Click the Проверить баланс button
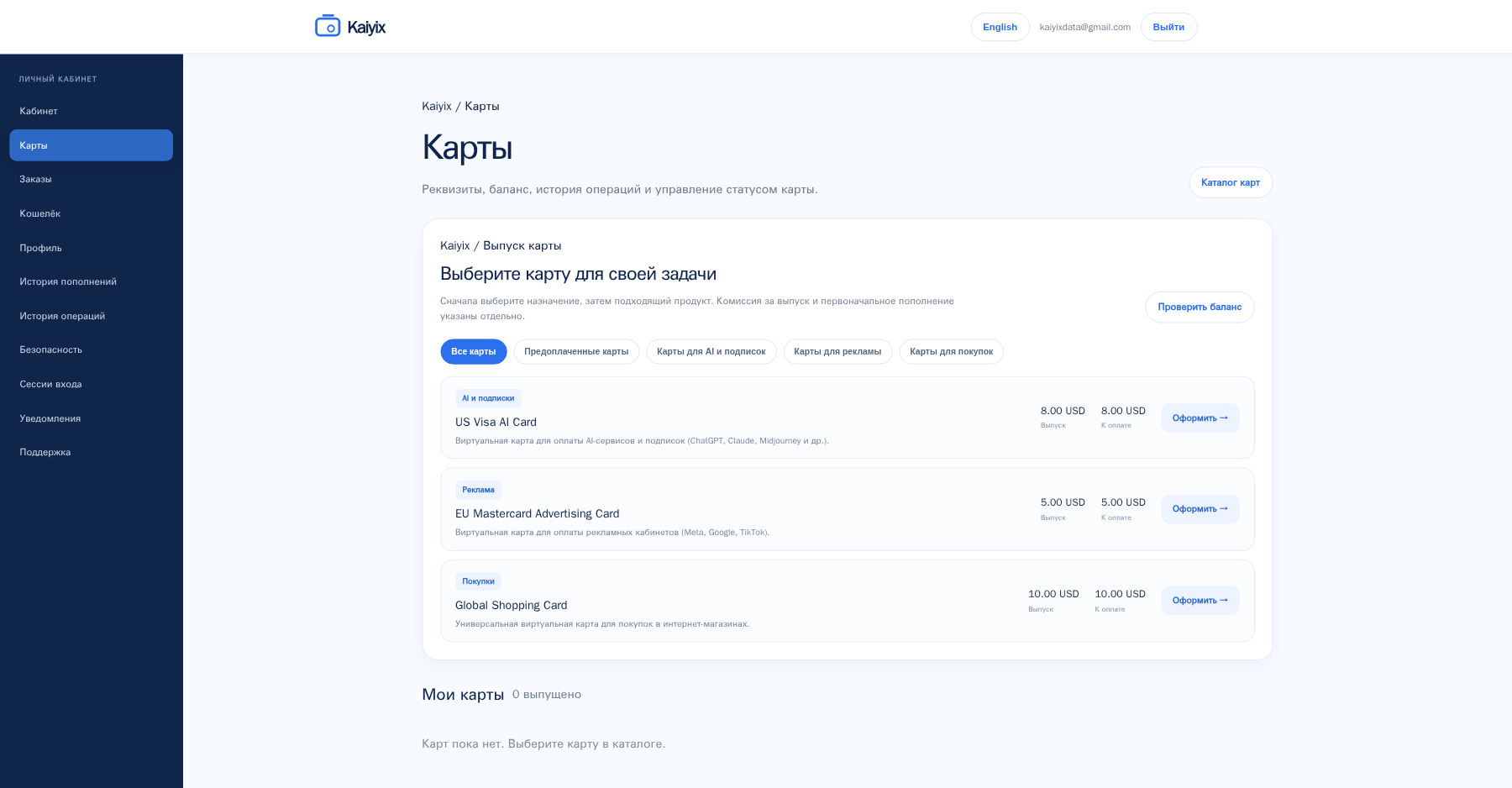1512x788 pixels. 1200,307
